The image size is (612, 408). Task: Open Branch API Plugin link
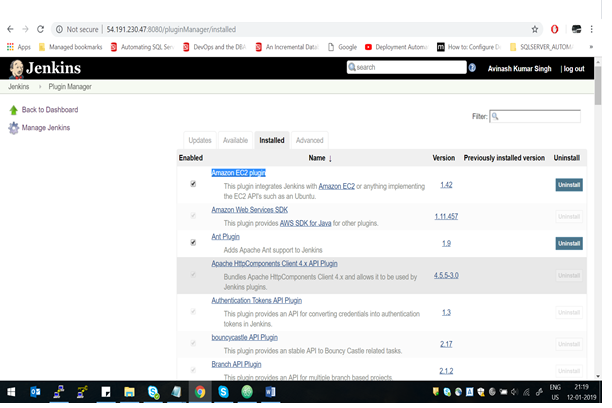pos(237,364)
